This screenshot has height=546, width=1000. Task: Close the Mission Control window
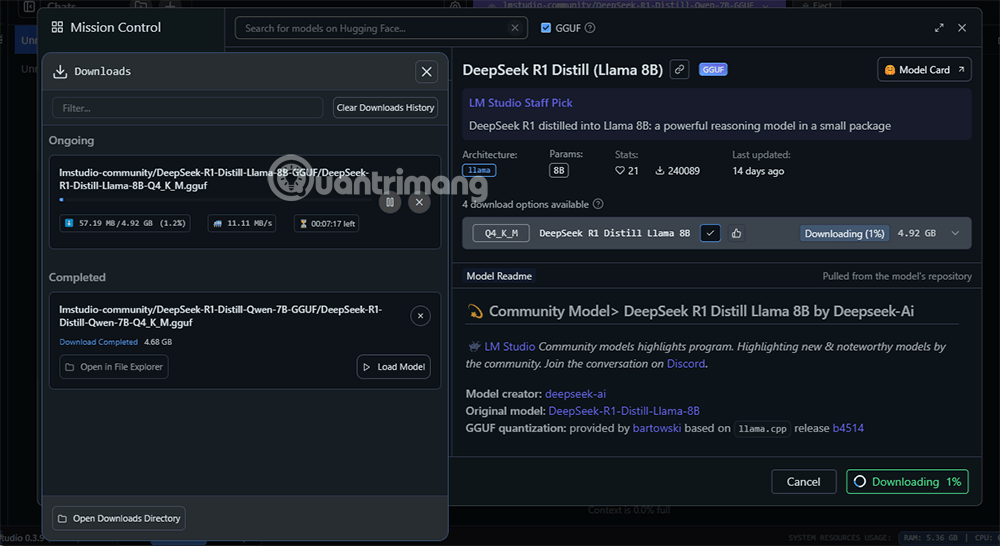[x=962, y=28]
